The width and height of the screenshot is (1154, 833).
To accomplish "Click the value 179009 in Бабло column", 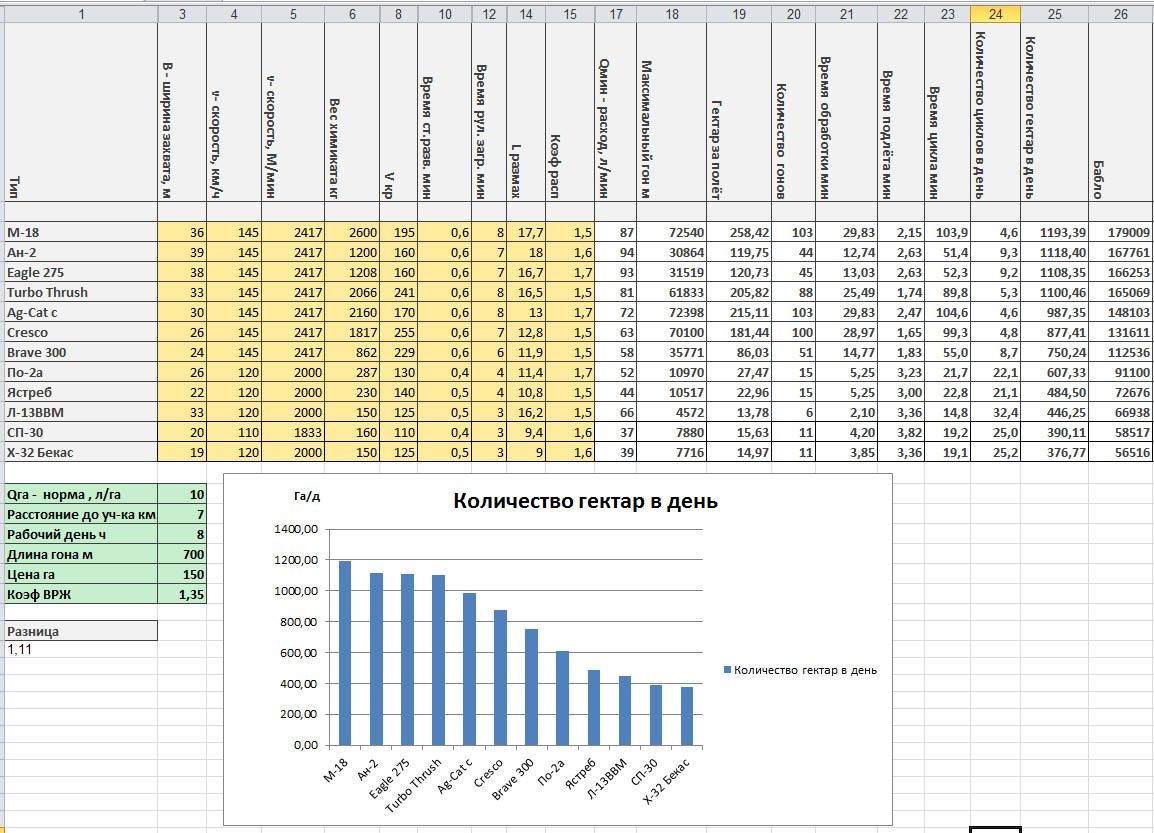I will (x=1120, y=233).
